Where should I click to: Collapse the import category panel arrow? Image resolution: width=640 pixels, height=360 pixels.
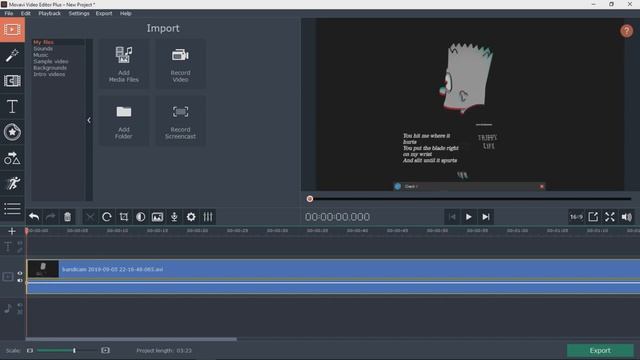point(89,120)
